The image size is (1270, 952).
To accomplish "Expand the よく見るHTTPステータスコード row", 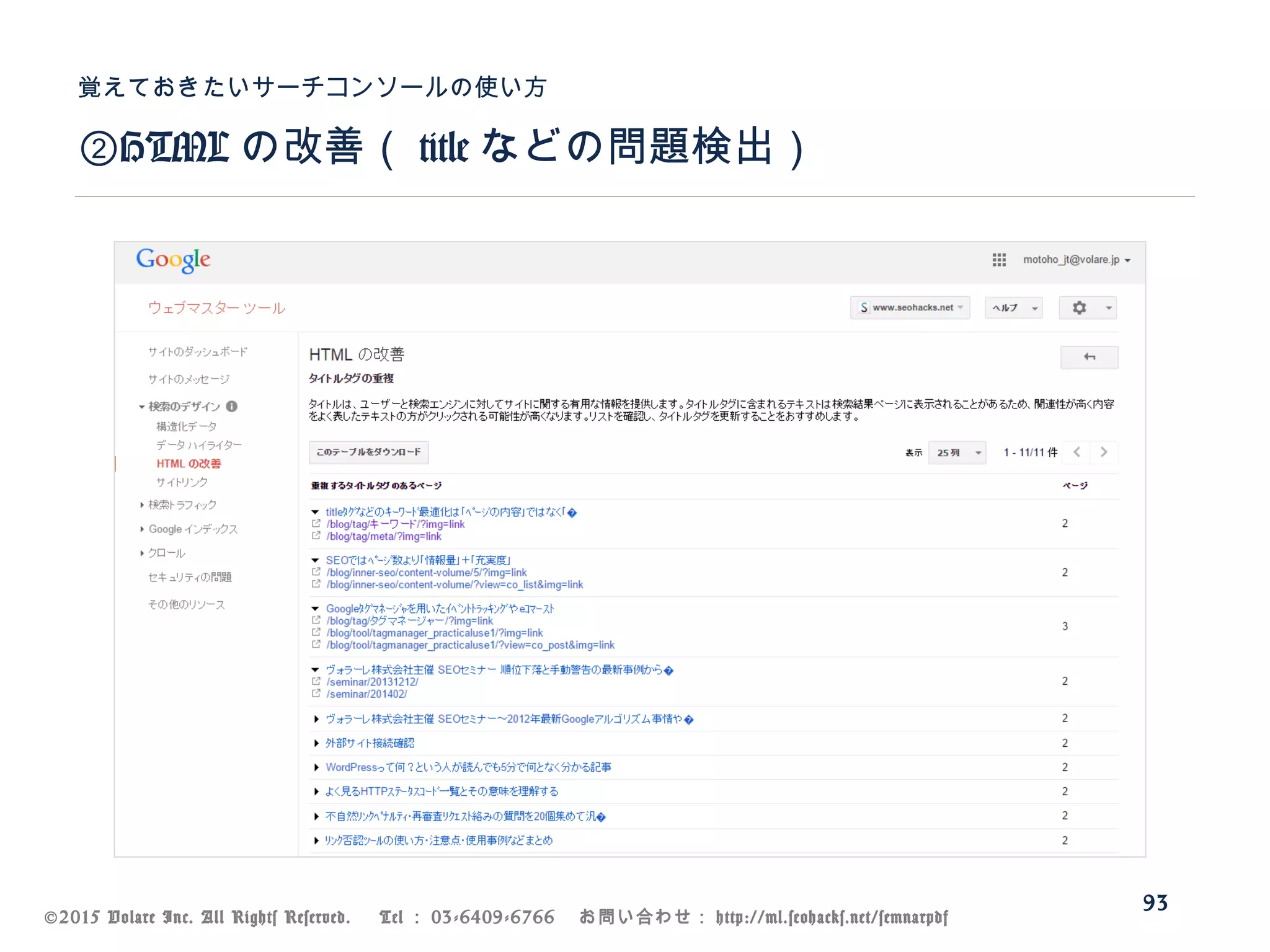I will coord(316,791).
